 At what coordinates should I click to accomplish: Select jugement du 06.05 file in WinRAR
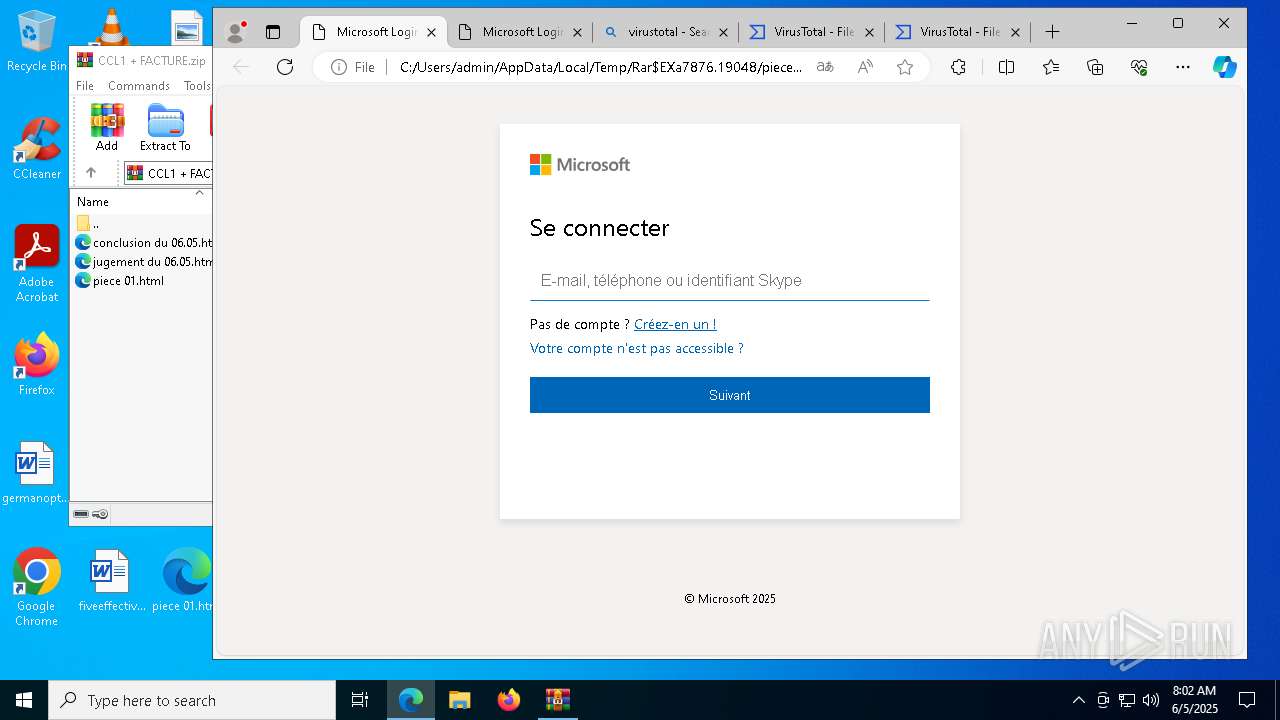pyautogui.click(x=144, y=261)
